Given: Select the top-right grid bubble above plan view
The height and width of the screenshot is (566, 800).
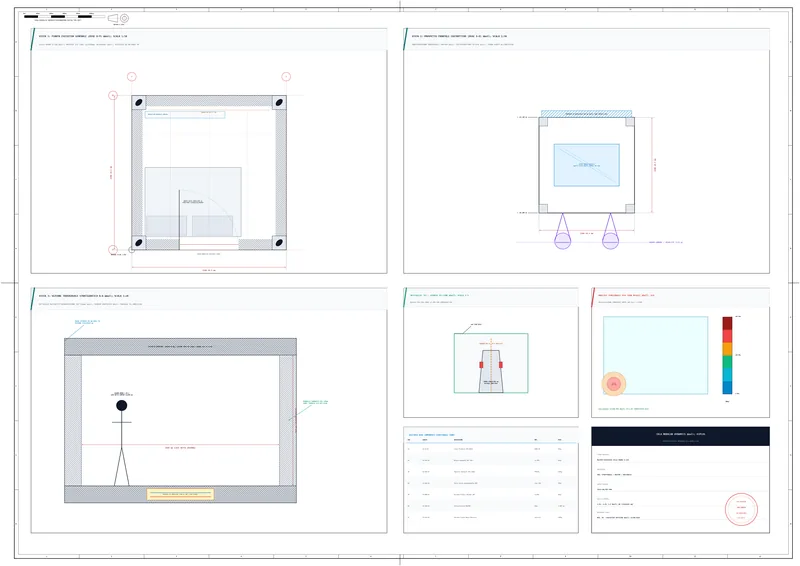Looking at the screenshot, I should (286, 77).
